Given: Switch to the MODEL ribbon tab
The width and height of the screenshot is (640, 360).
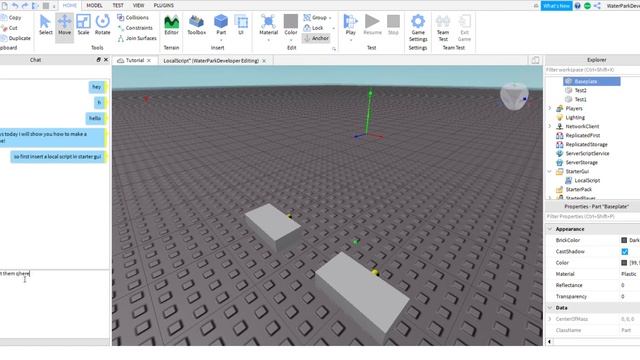Looking at the screenshot, I should pyautogui.click(x=94, y=5).
